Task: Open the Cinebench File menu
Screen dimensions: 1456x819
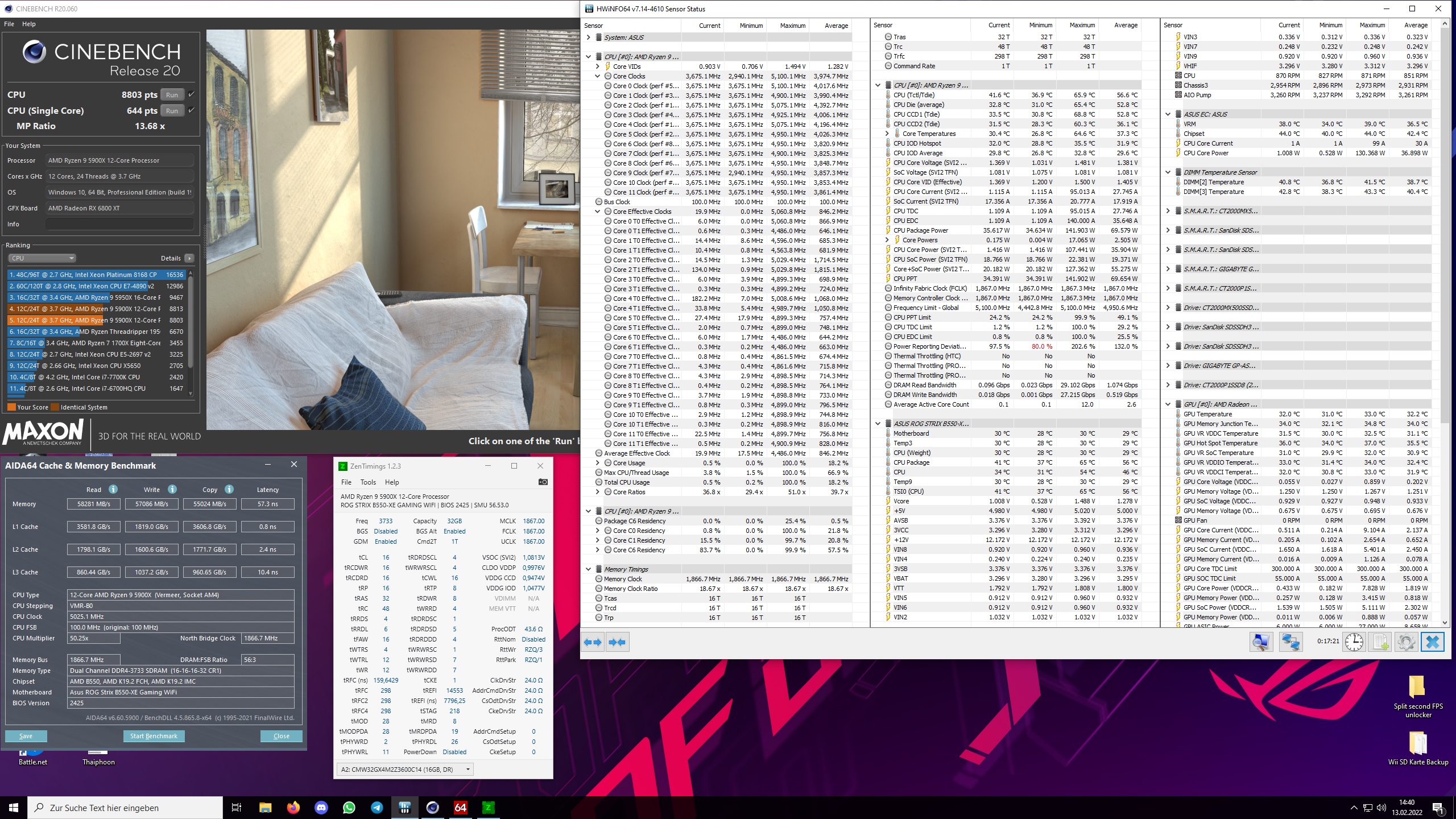Action: coord(9,24)
